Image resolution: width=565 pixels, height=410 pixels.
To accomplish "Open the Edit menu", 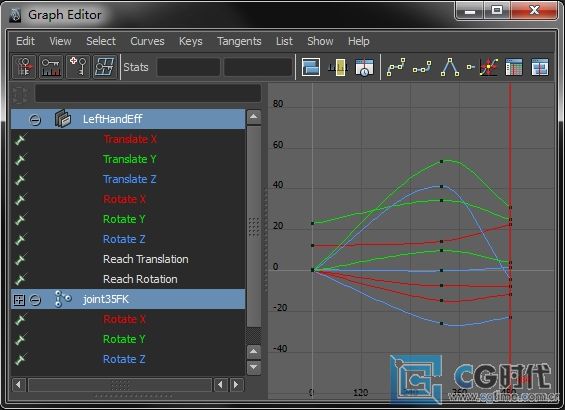I will (x=25, y=41).
